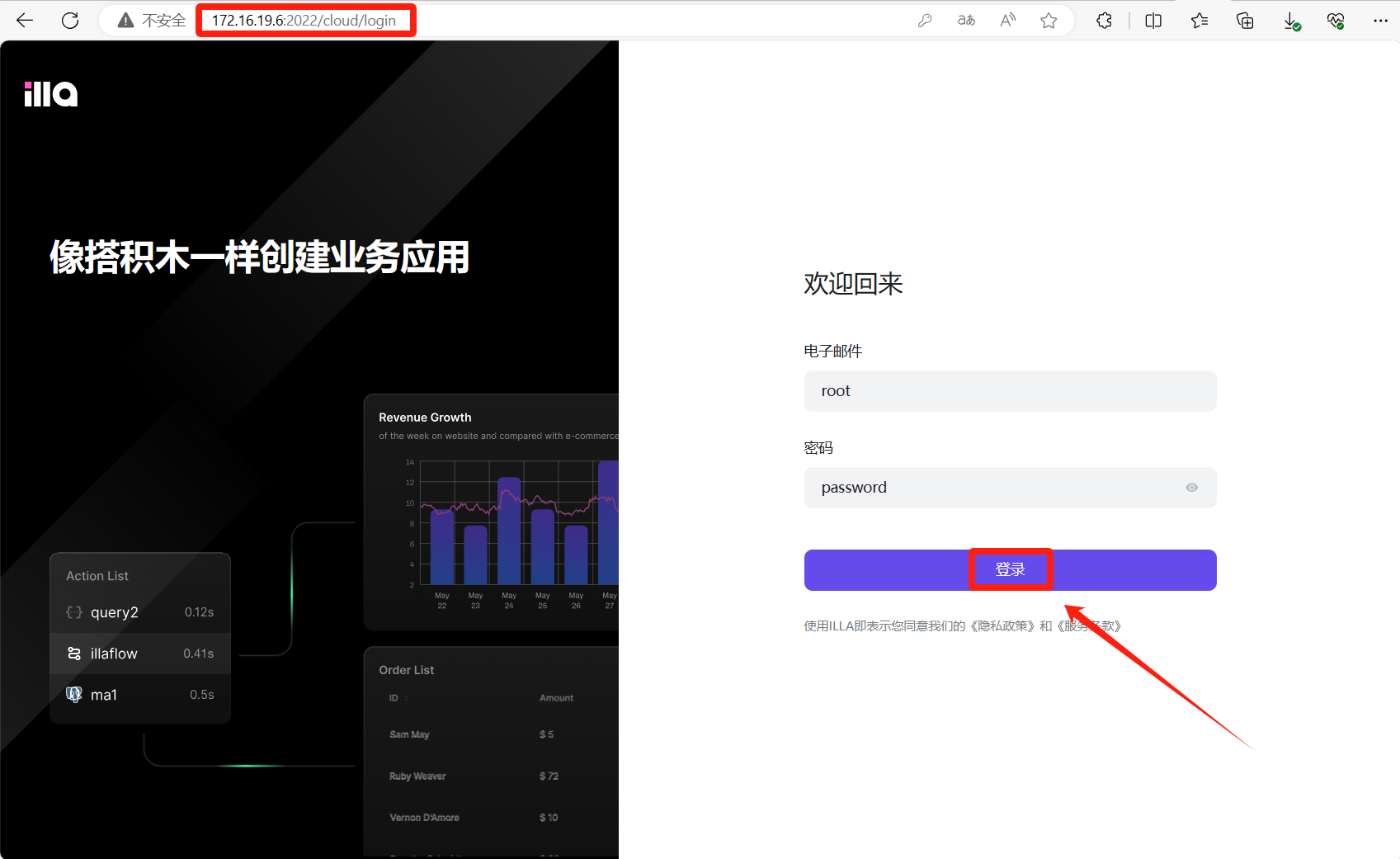Image resolution: width=1400 pixels, height=859 pixels.
Task: Click the browser back arrow
Action: (25, 21)
